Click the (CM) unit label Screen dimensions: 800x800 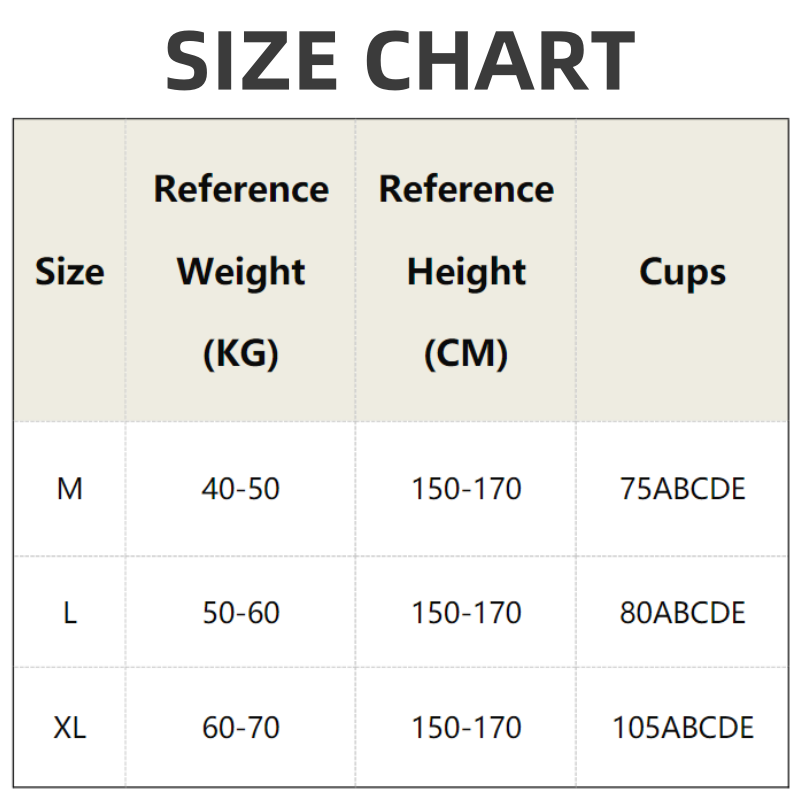click(x=466, y=353)
